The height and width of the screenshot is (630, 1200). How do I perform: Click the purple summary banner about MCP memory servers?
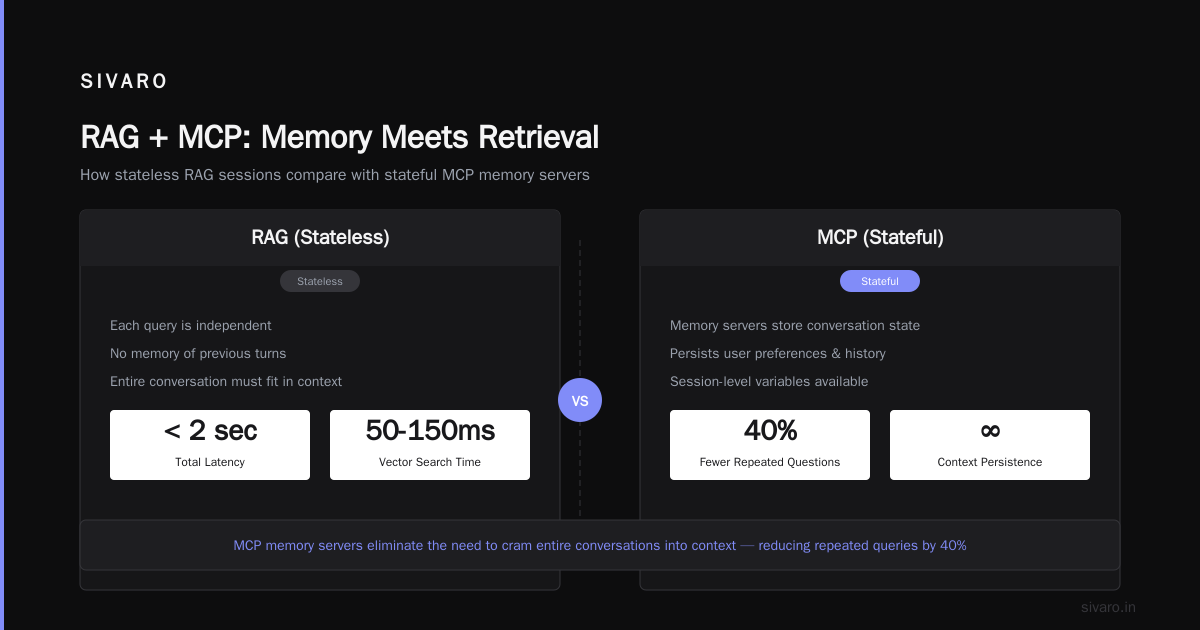tap(600, 545)
